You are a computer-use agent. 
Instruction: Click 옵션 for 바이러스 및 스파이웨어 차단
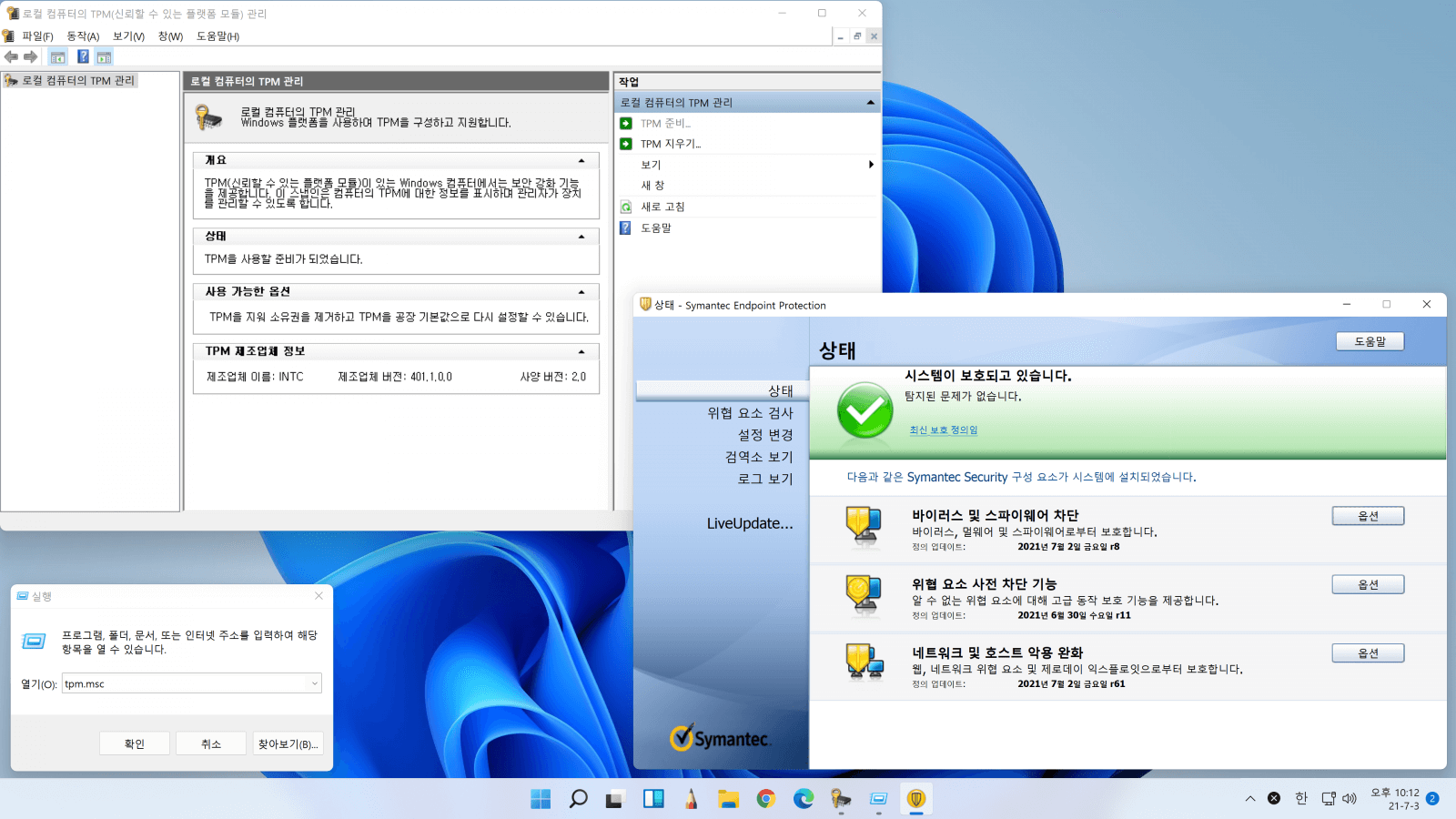click(x=1368, y=516)
